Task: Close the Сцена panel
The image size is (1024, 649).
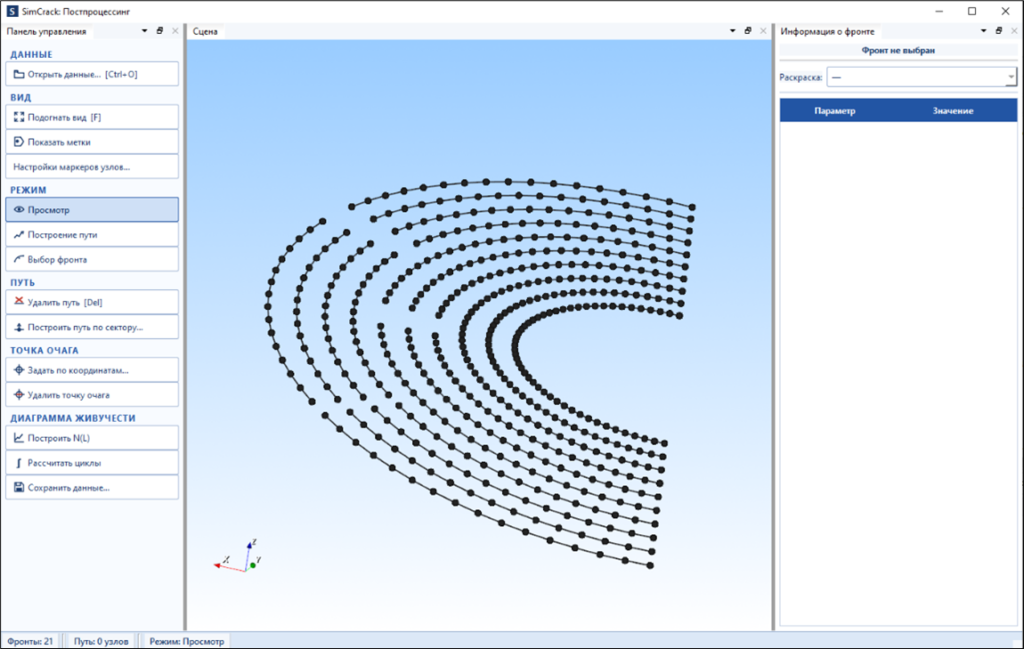Action: (763, 31)
